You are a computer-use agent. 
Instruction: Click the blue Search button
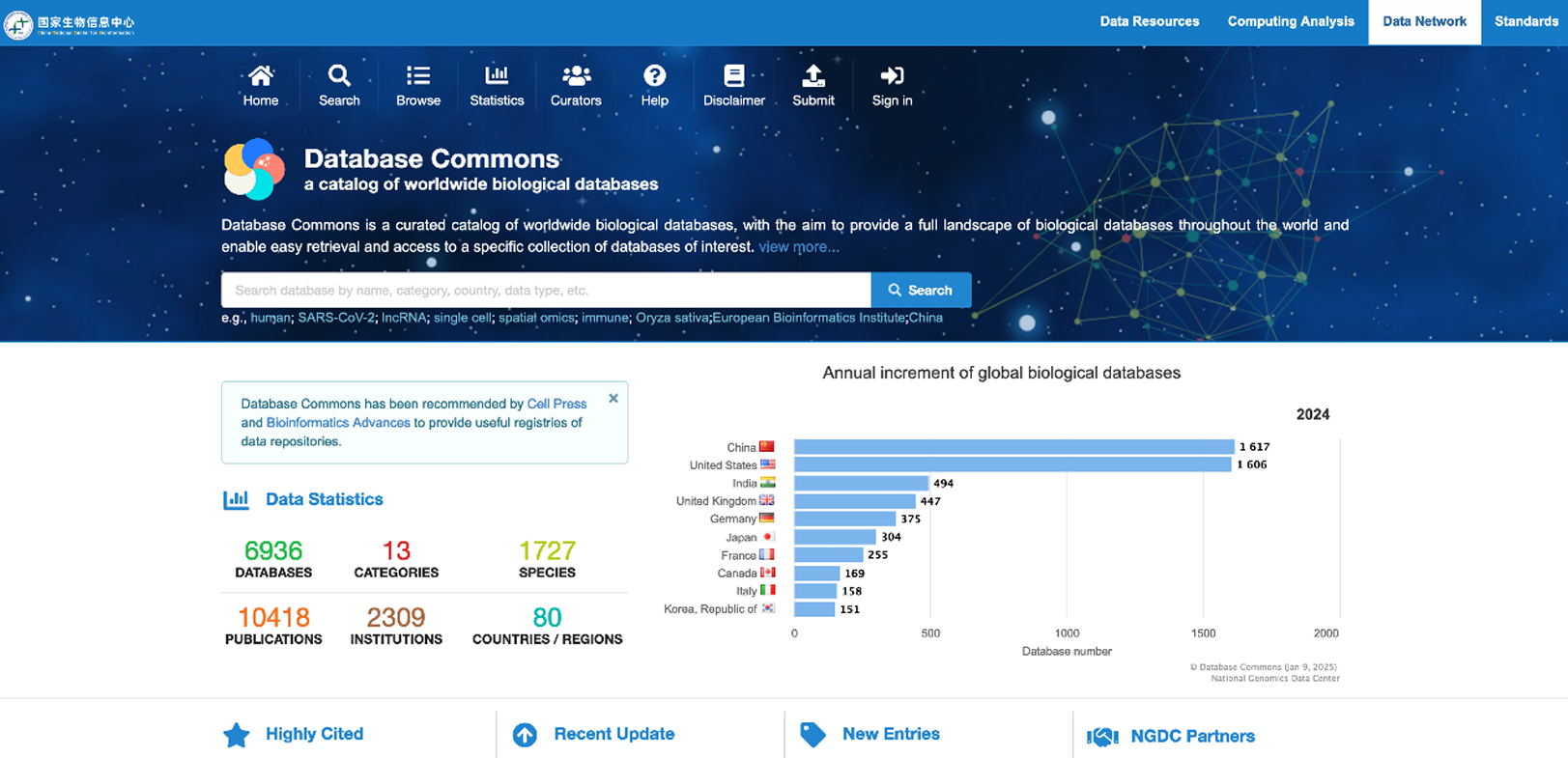[921, 290]
